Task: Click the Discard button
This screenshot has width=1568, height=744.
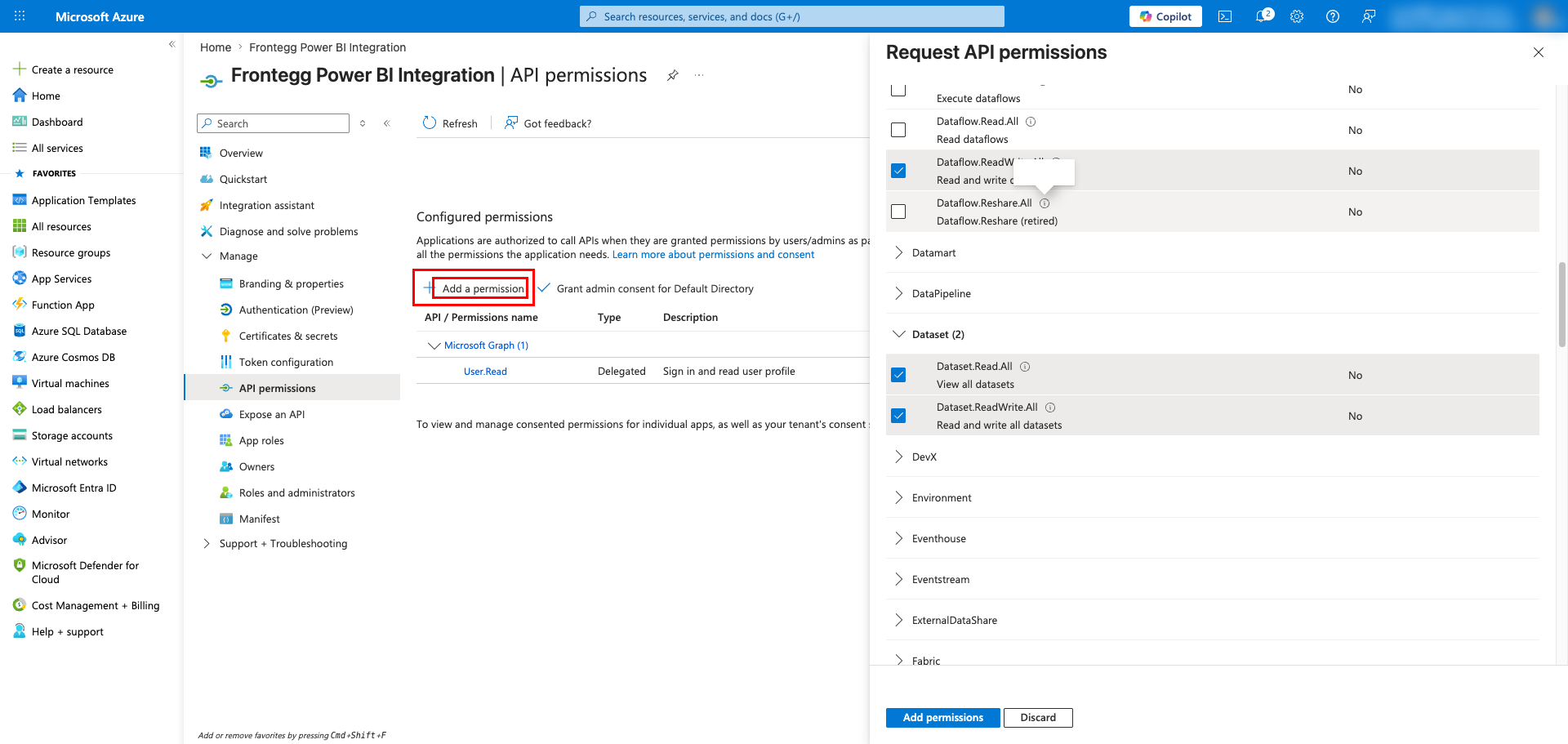Action: tap(1038, 717)
